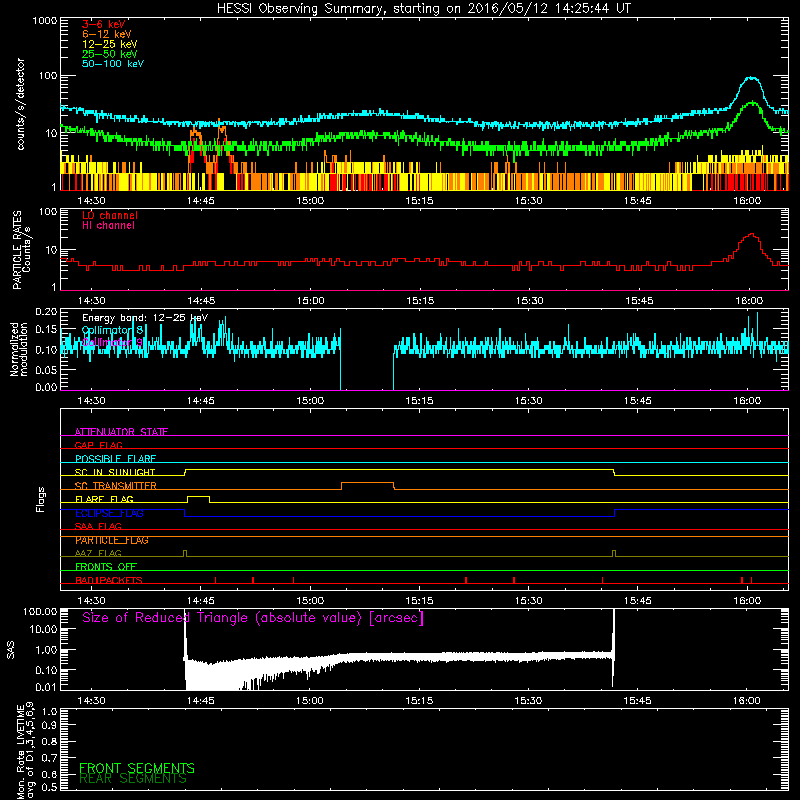
Task: Click the raised SC_TRANSMITTER pulse segment
Action: [x=367, y=483]
